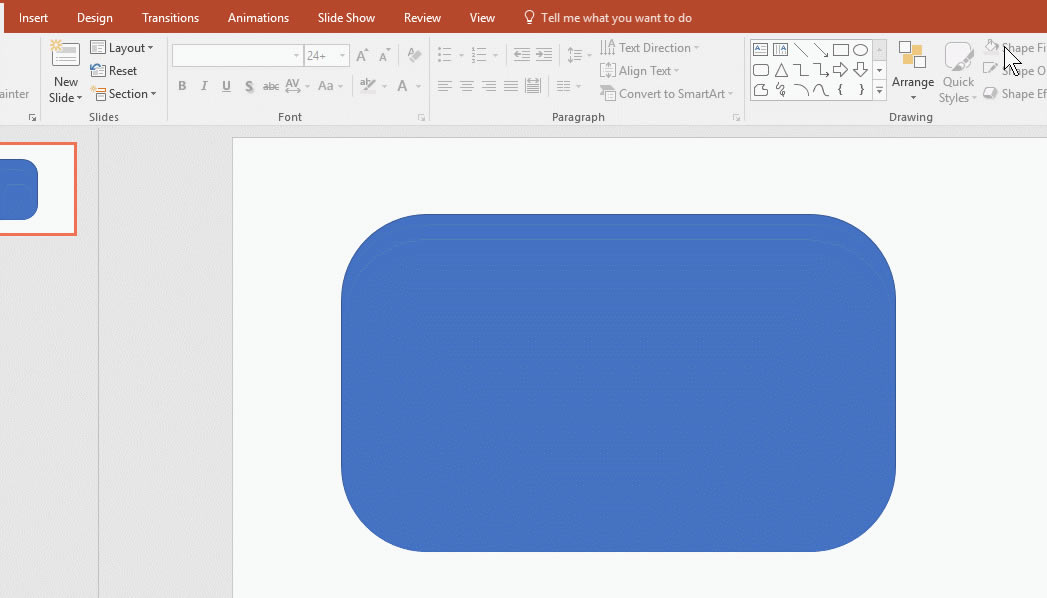Select the Rectangle shape
The width and height of the screenshot is (1047, 598).
[x=841, y=49]
